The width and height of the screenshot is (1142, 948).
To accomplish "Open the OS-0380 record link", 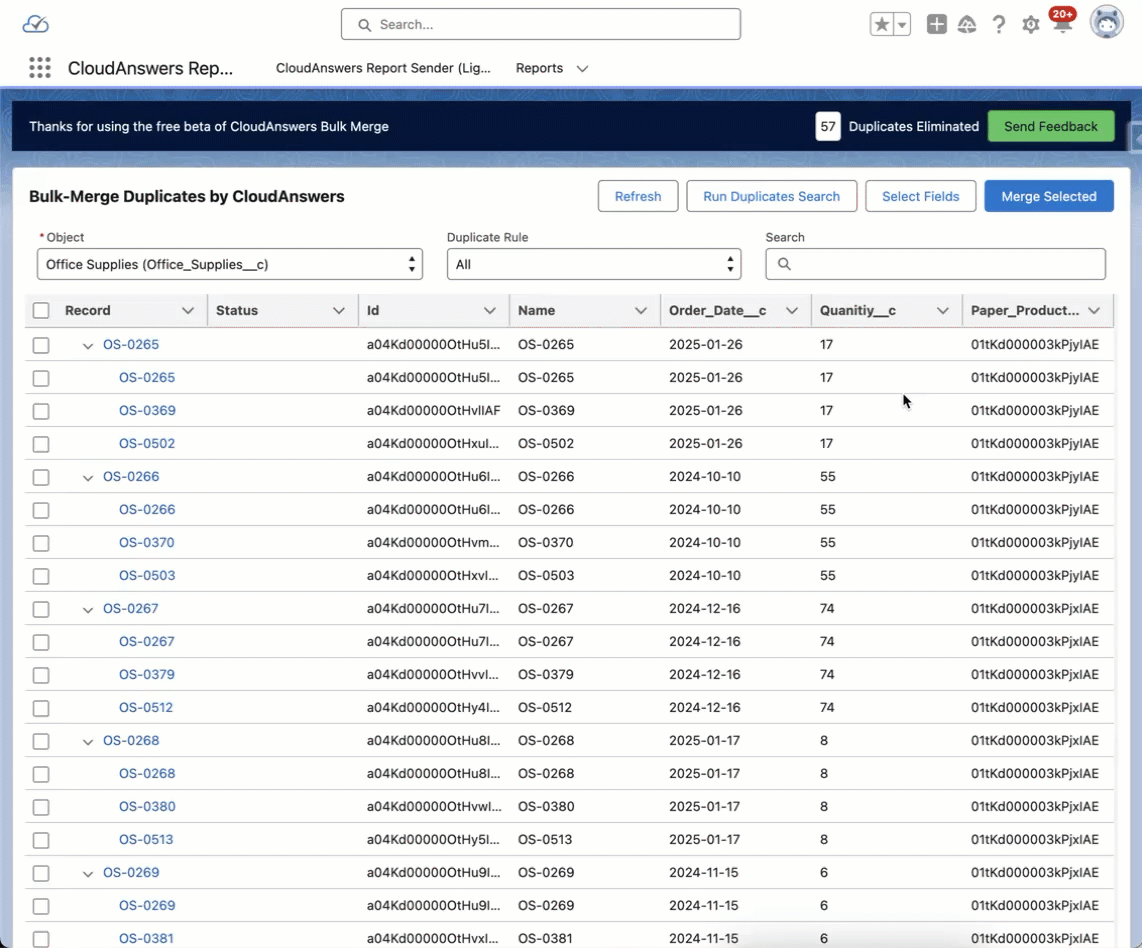I will point(147,807).
